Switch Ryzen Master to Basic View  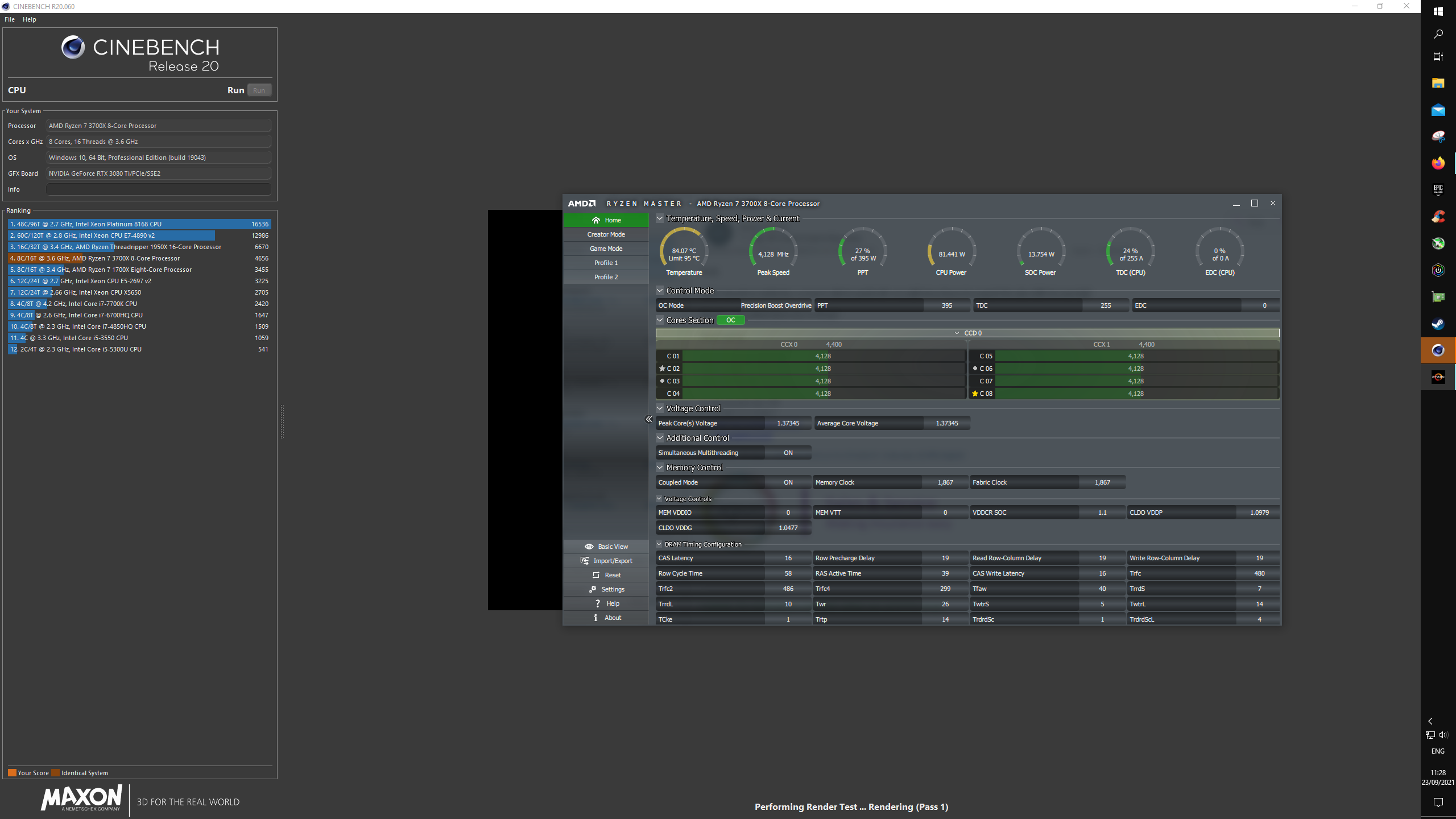(606, 547)
